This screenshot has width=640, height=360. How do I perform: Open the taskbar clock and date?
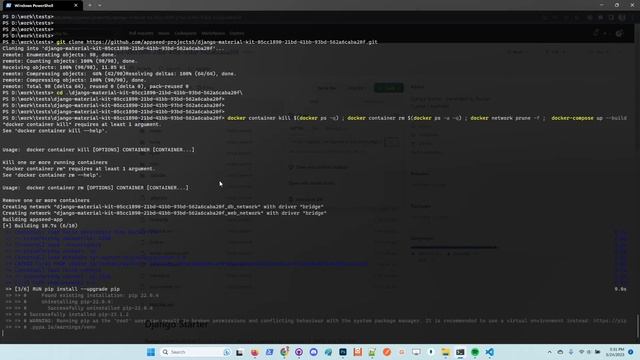tap(616, 352)
